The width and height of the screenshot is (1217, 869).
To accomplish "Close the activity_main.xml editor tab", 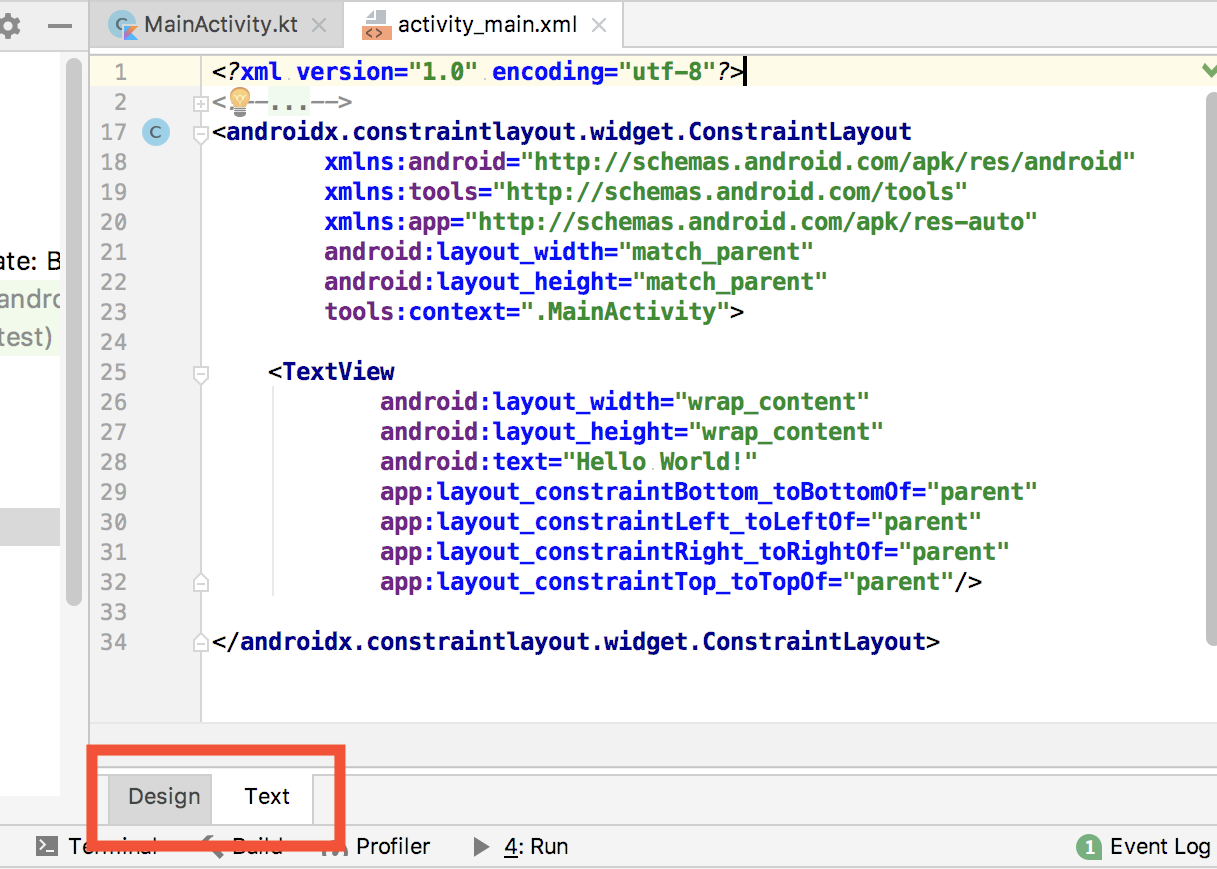I will pyautogui.click(x=600, y=24).
